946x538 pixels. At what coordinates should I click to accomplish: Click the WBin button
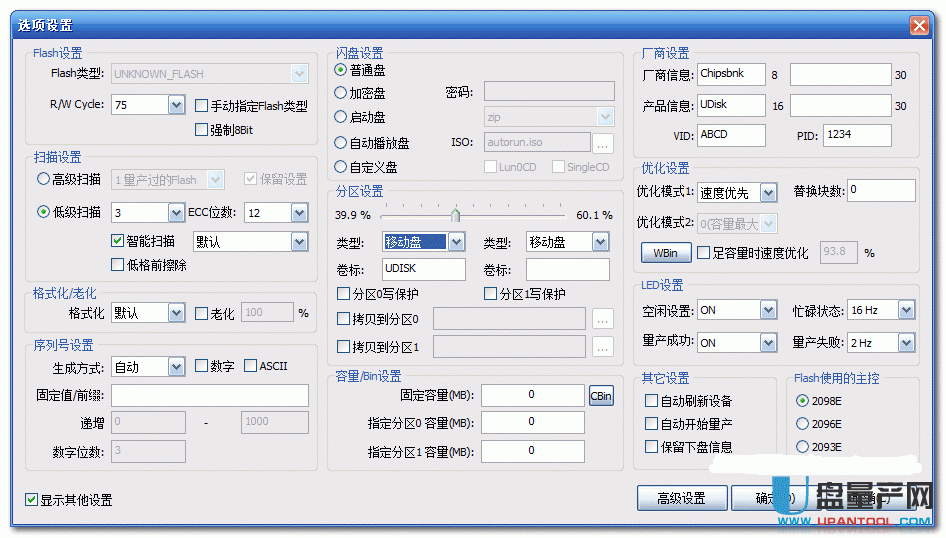[x=665, y=253]
